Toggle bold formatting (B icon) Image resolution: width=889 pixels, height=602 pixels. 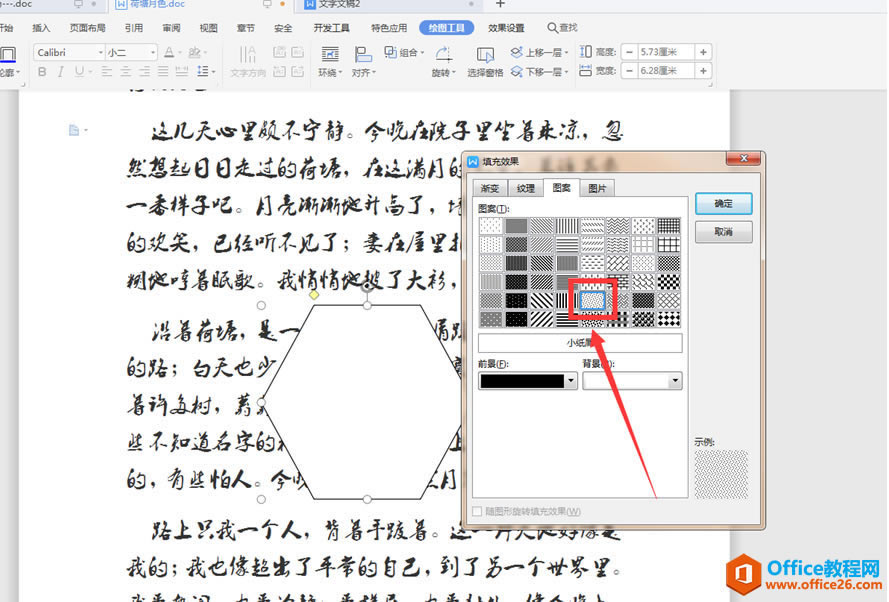click(x=42, y=72)
